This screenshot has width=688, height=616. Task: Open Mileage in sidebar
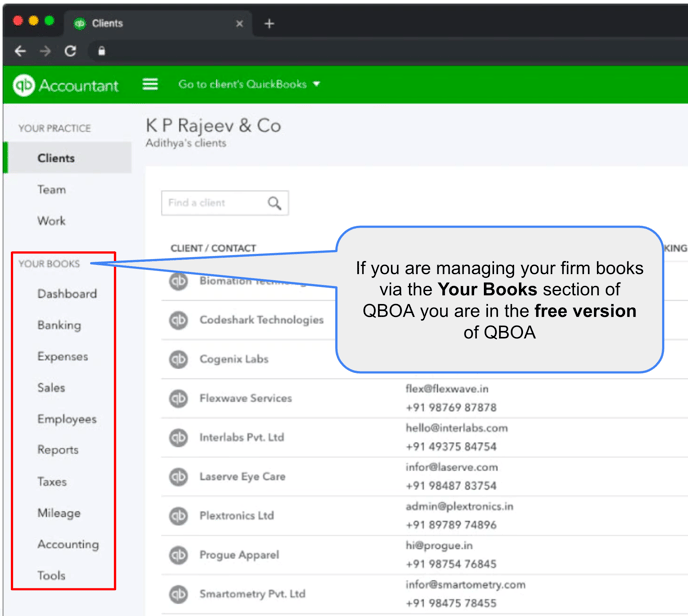click(x=59, y=513)
